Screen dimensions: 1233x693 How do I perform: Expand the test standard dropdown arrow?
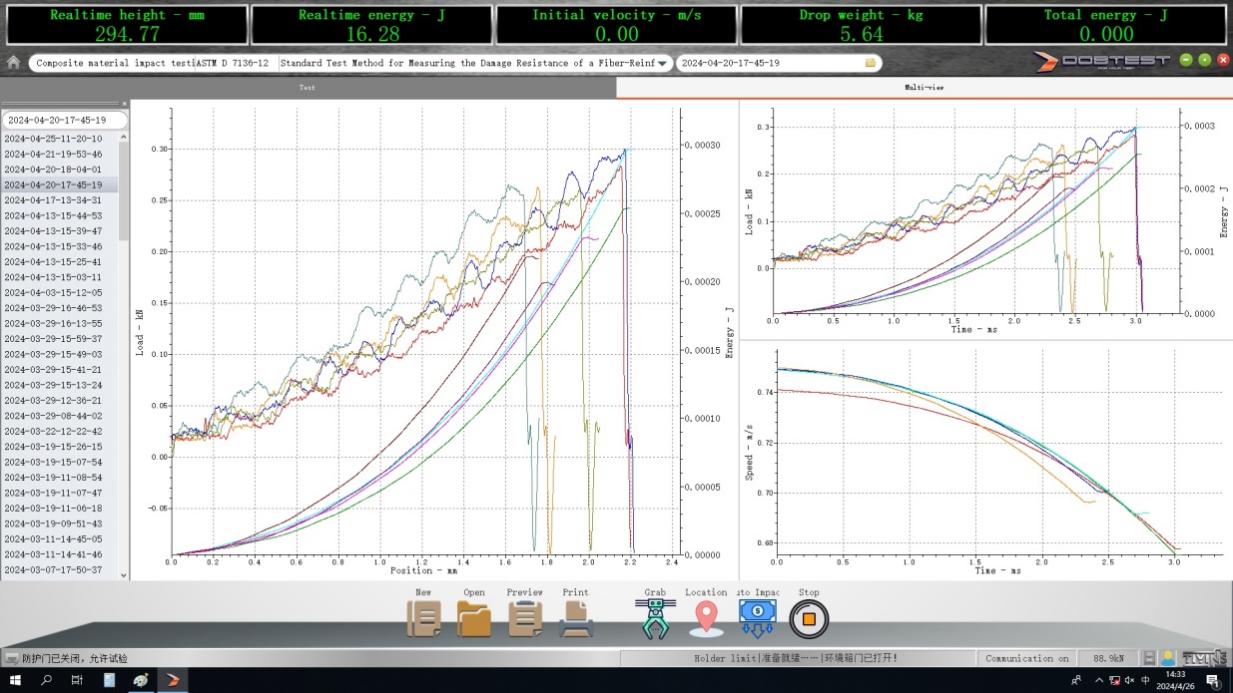662,63
